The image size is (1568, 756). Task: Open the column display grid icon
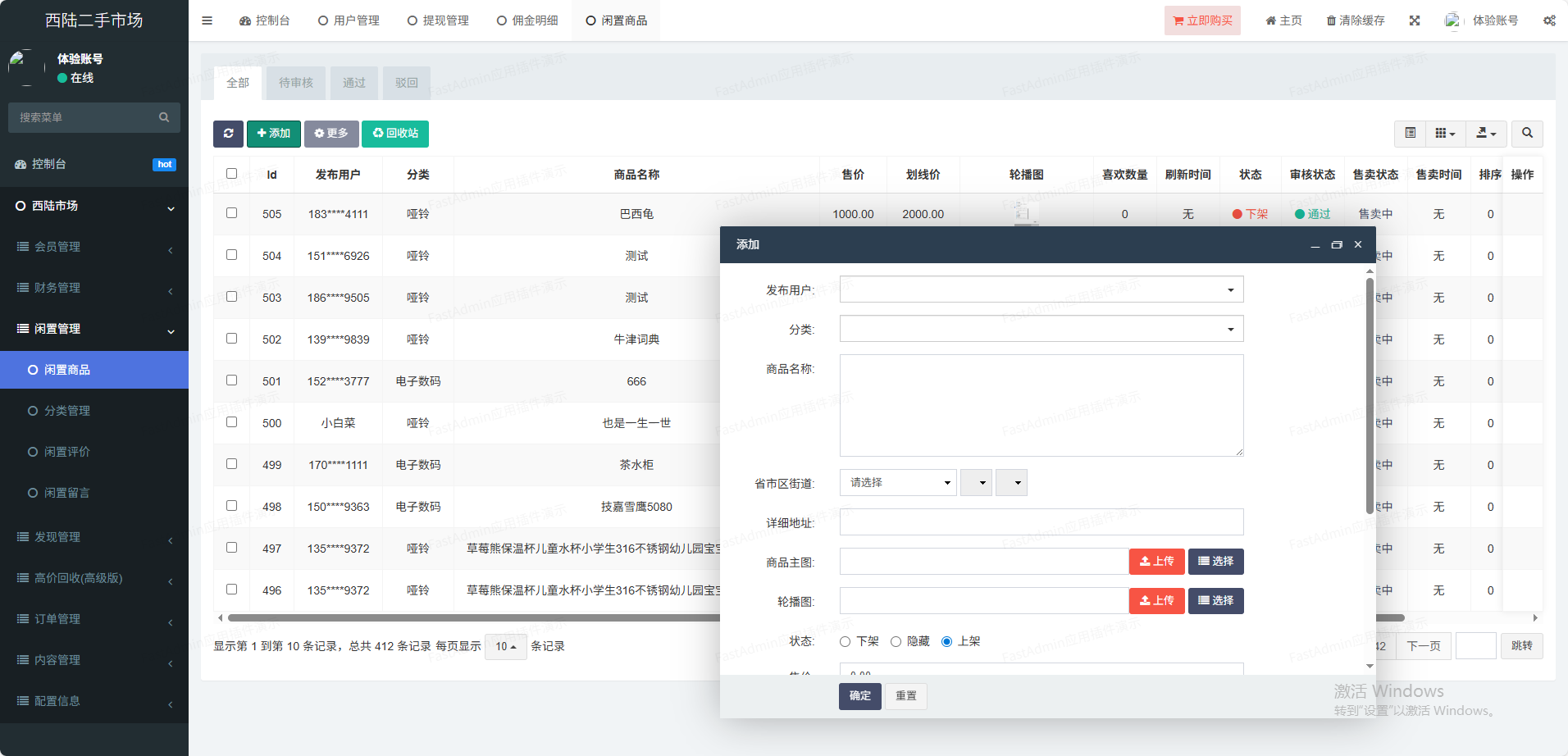point(1444,134)
